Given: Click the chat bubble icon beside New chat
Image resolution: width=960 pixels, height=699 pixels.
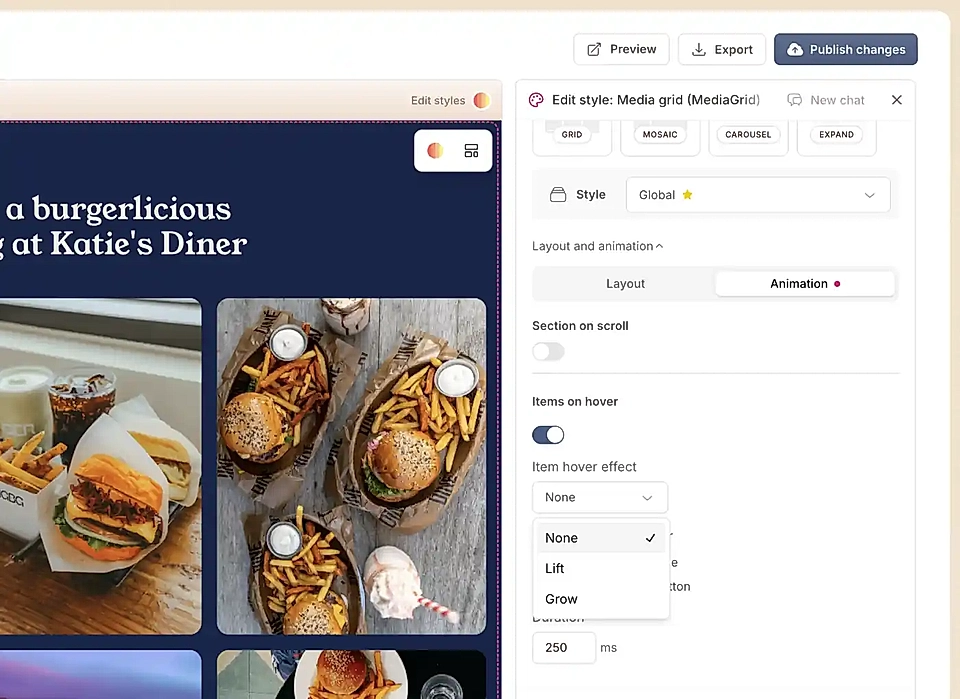Looking at the screenshot, I should 795,100.
